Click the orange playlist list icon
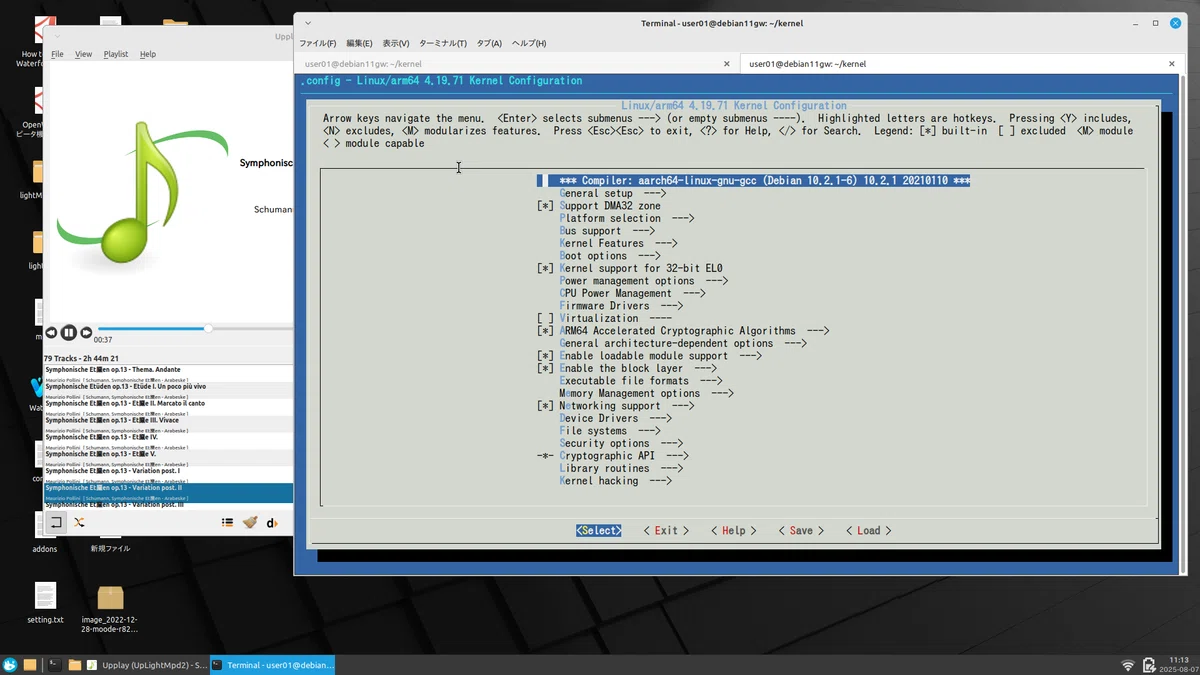Viewport: 1200px width, 675px height. [x=227, y=522]
